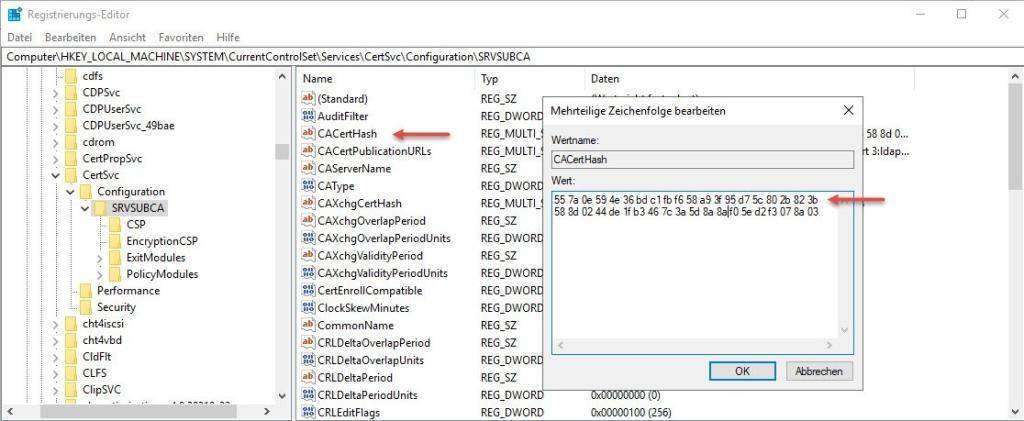The width and height of the screenshot is (1024, 421).
Task: Expand the PolicyModules subkey
Action: (100, 274)
